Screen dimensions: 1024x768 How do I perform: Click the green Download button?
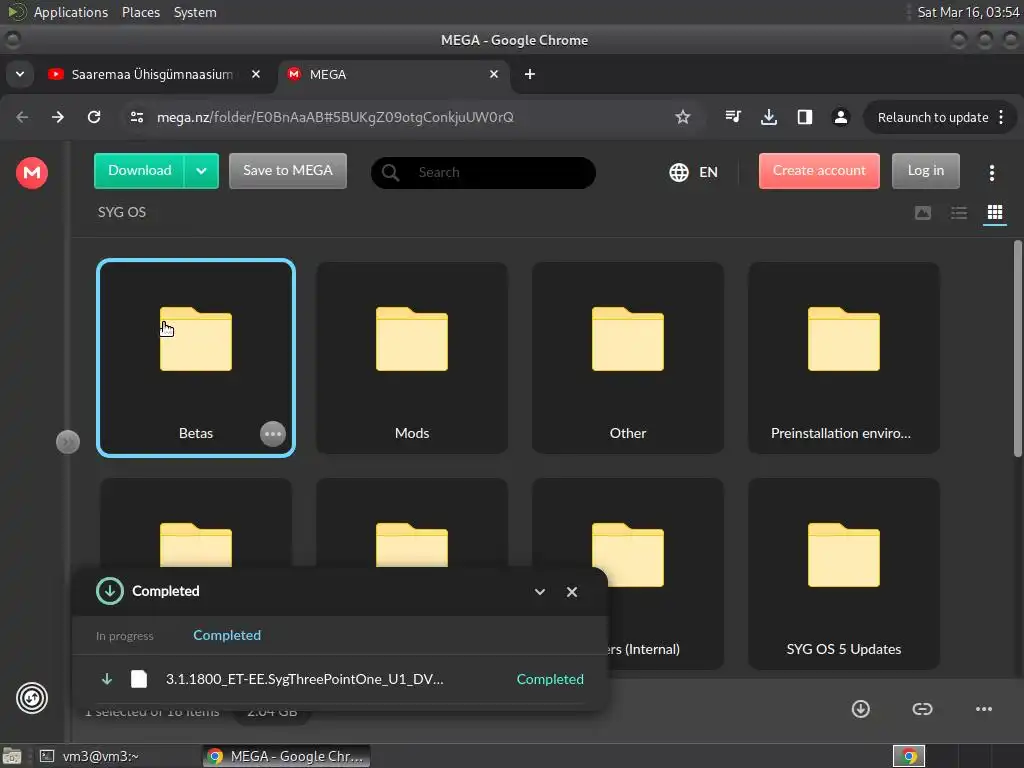point(139,171)
